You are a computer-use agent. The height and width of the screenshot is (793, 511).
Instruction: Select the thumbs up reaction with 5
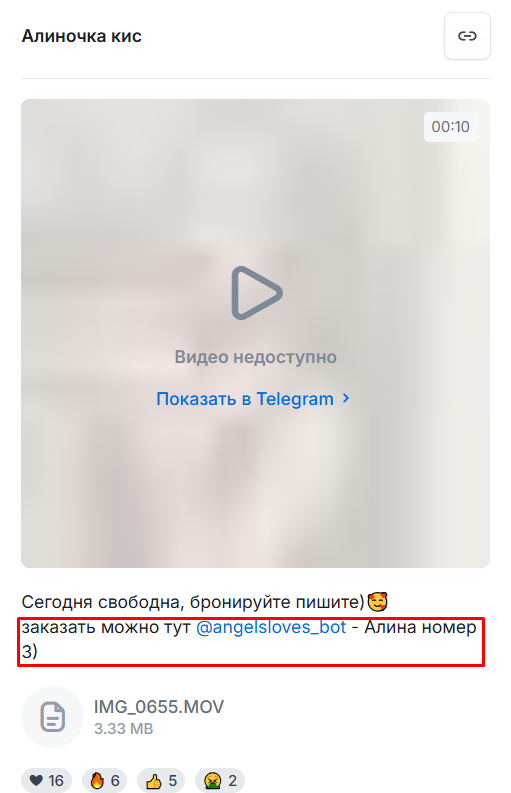[x=161, y=780]
